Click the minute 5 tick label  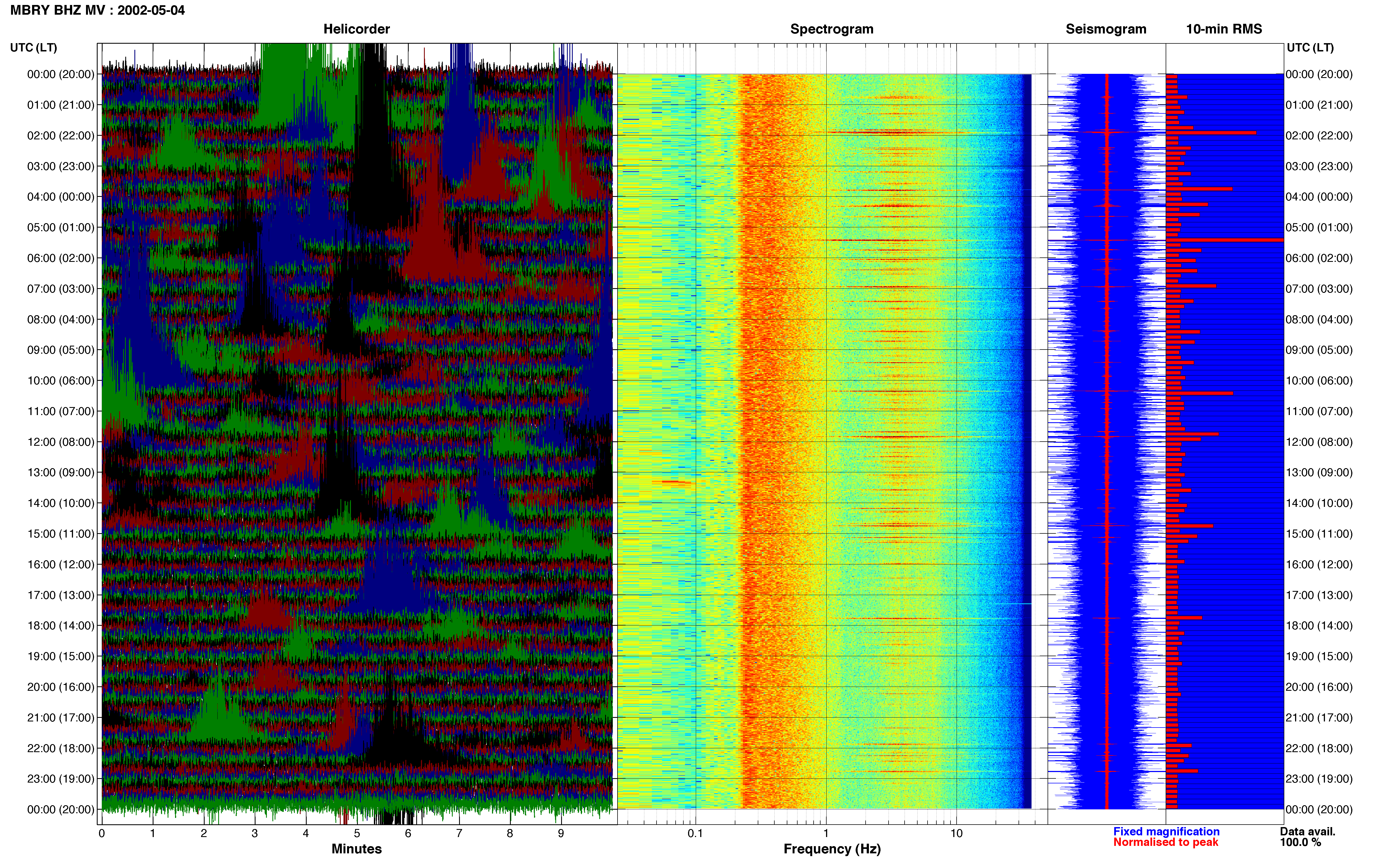pyautogui.click(x=357, y=833)
